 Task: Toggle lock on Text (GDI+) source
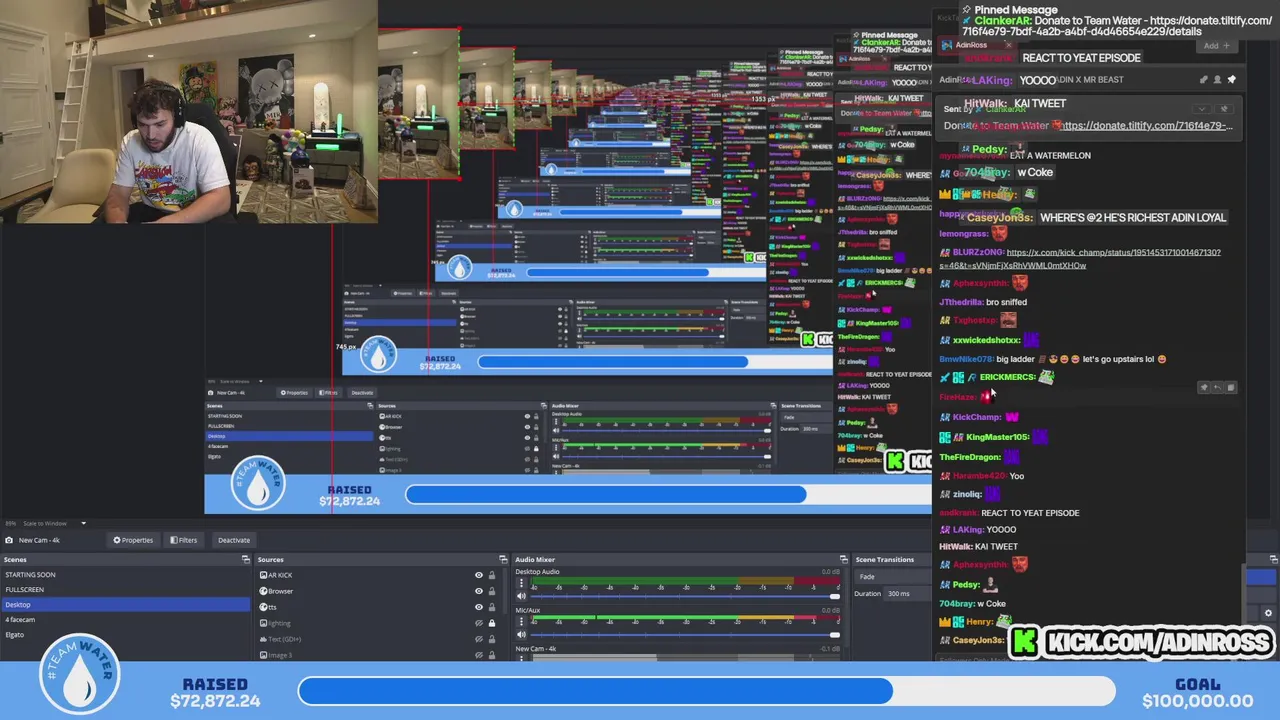(x=491, y=639)
